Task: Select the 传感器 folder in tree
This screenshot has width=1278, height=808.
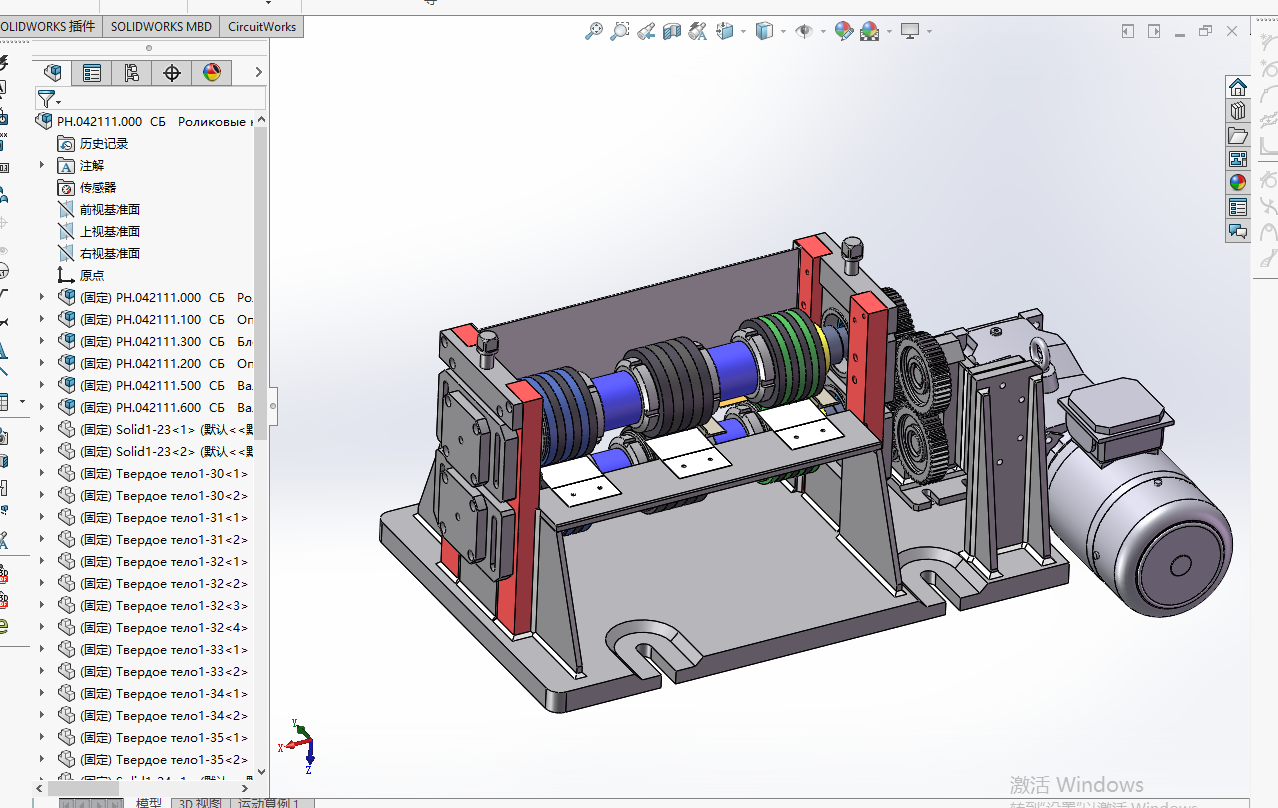Action: click(98, 187)
